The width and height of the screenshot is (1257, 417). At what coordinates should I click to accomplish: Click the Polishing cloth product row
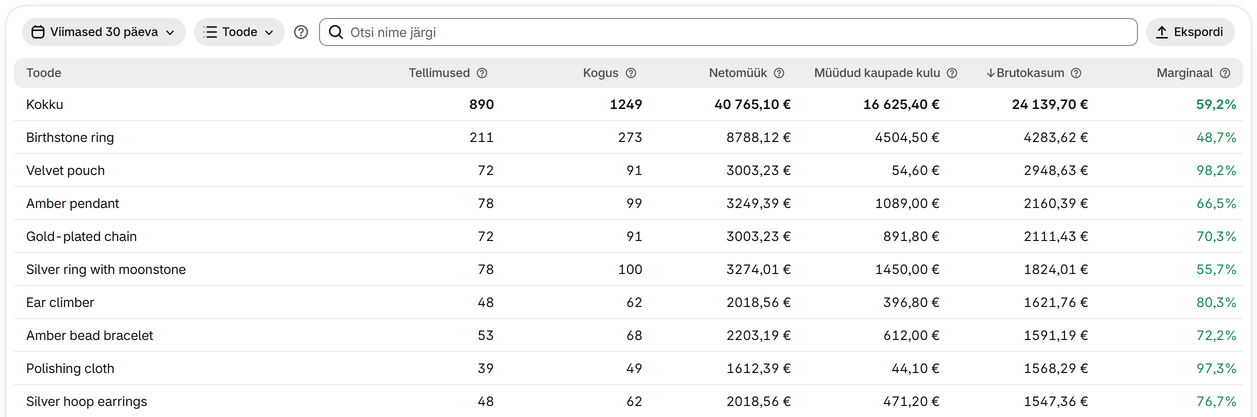coord(628,368)
